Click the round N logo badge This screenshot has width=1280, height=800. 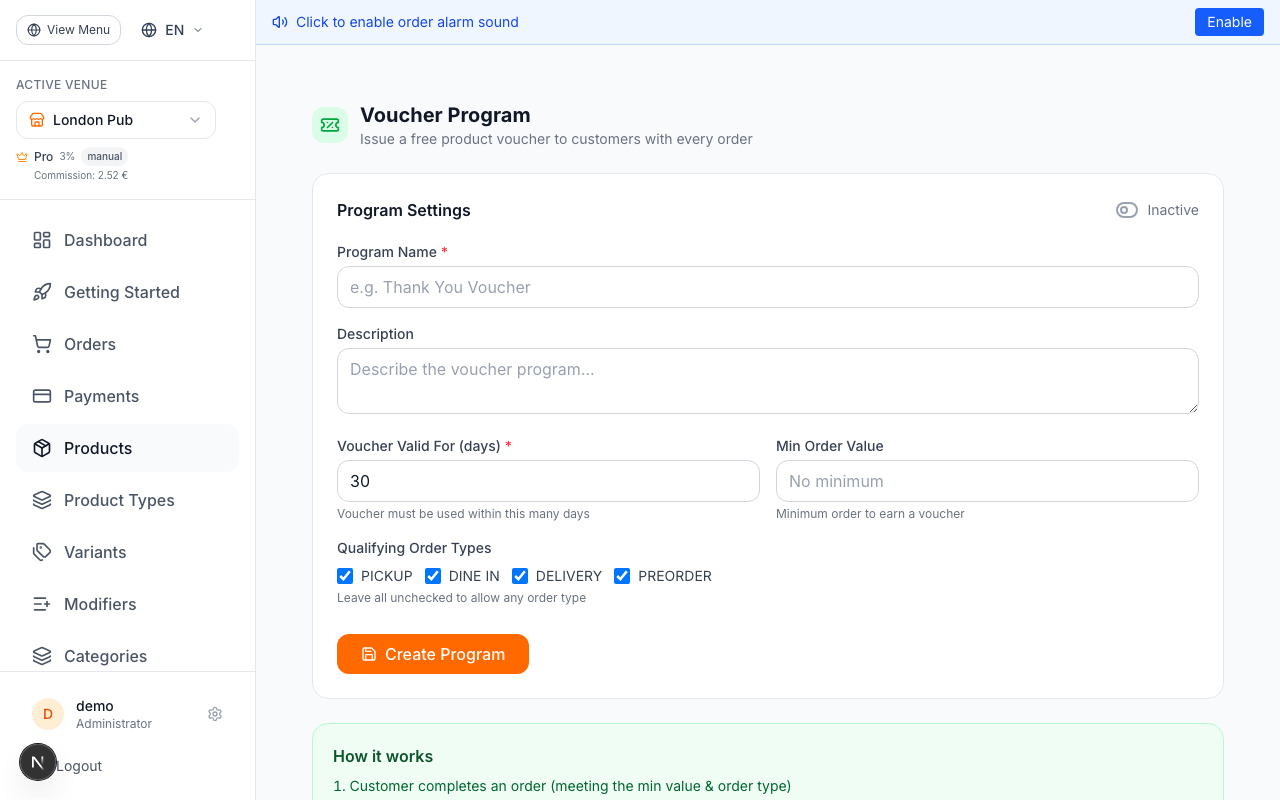click(x=38, y=762)
